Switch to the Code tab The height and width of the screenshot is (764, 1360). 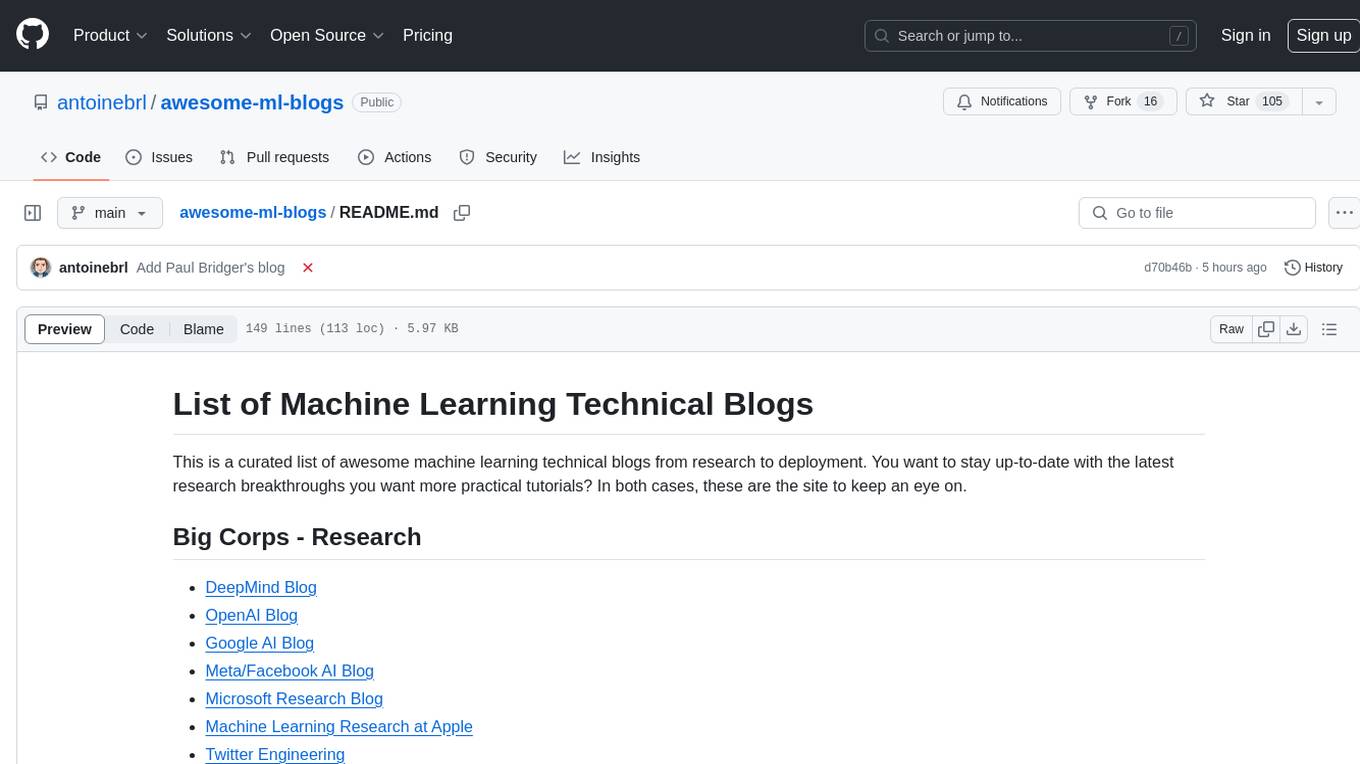pos(71,157)
